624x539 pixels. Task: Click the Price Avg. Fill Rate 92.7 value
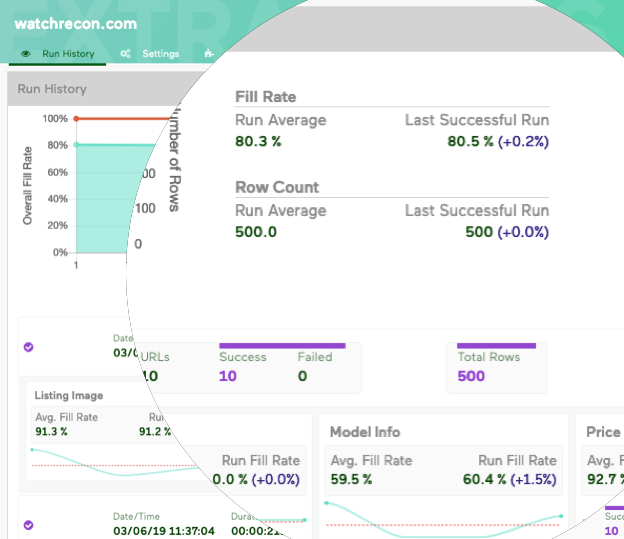(x=605, y=479)
